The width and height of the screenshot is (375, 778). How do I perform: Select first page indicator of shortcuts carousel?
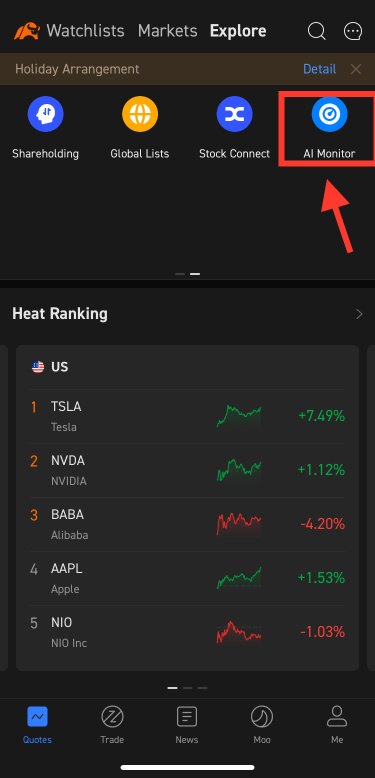[180, 274]
